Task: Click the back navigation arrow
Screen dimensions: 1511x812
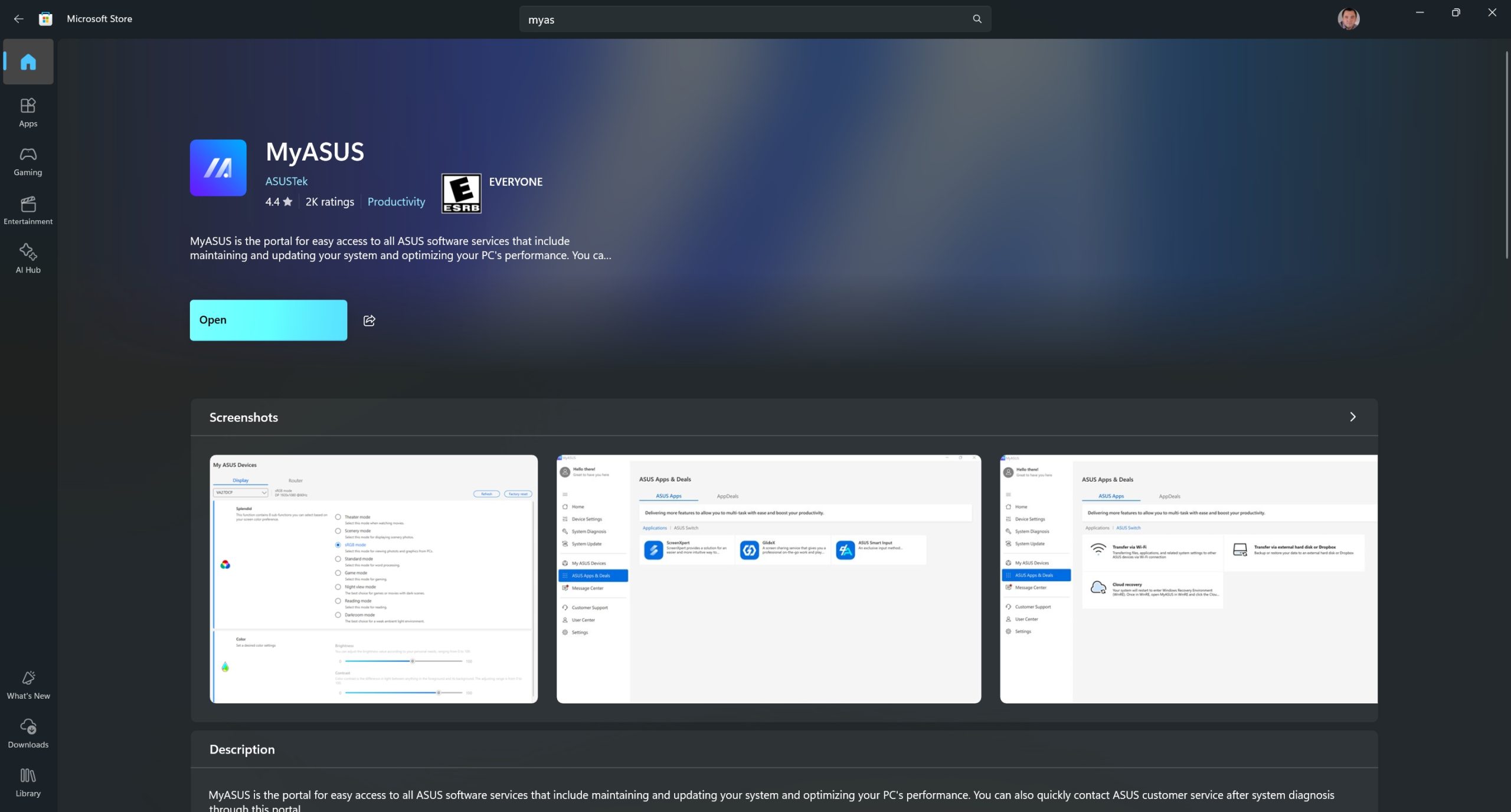Action: pos(18,19)
